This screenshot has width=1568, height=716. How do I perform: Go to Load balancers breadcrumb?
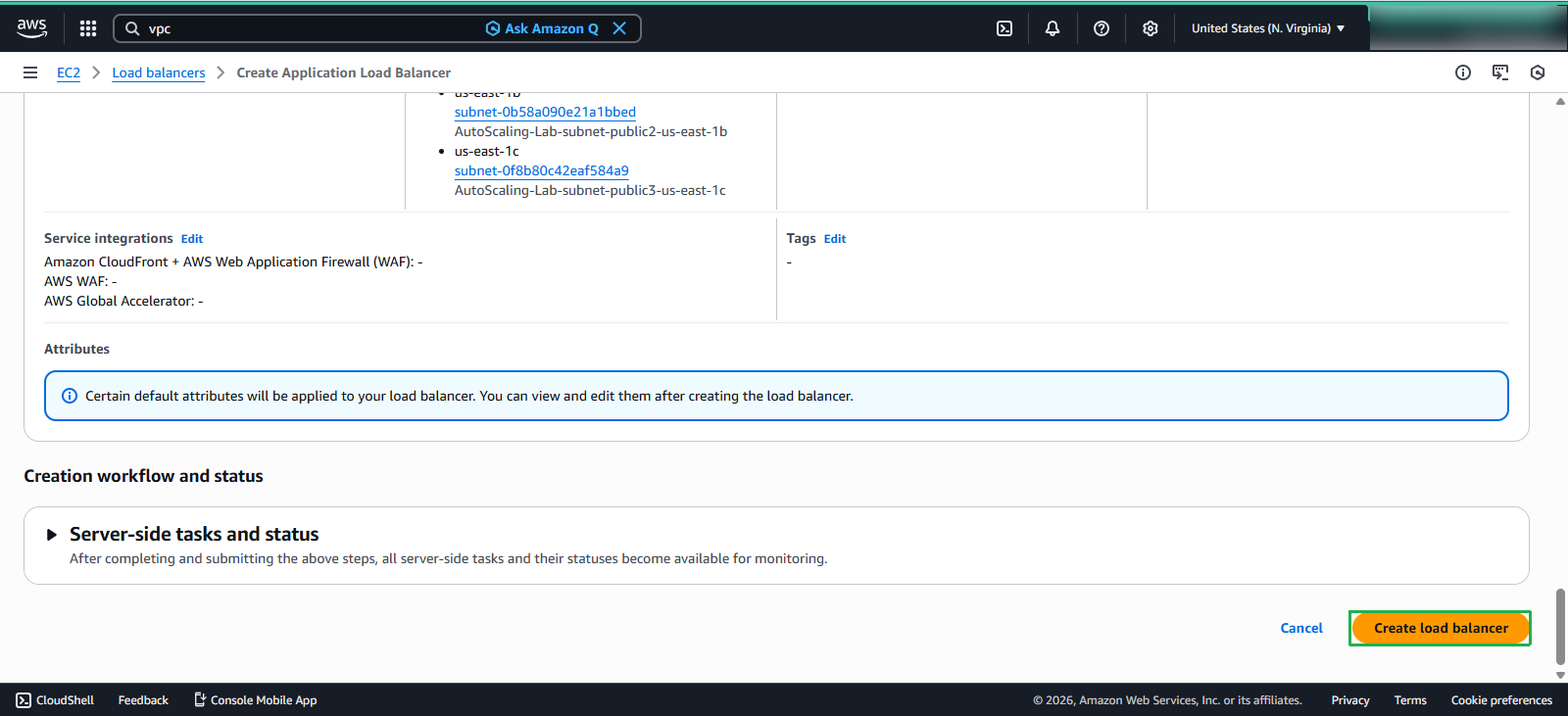coord(159,72)
